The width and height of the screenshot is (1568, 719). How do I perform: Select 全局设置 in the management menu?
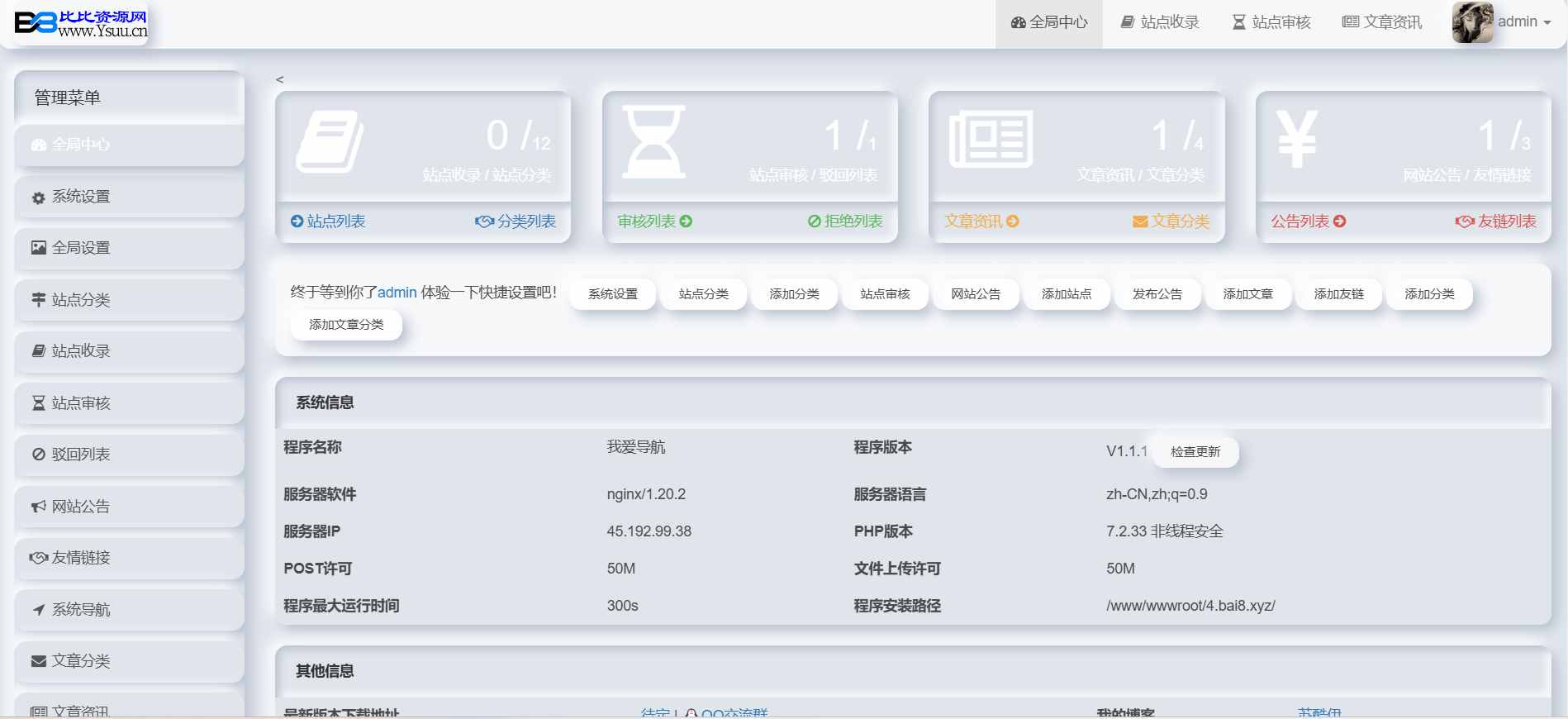tap(81, 248)
